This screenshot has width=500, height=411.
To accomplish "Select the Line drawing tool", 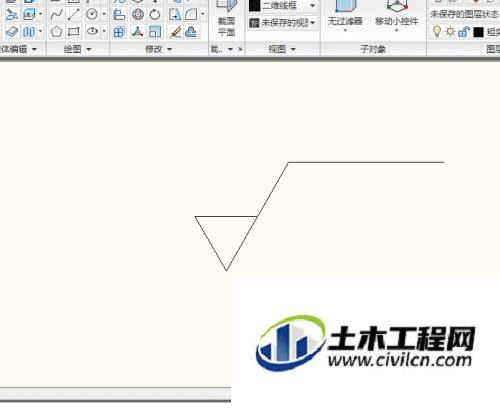I will pos(73,15).
